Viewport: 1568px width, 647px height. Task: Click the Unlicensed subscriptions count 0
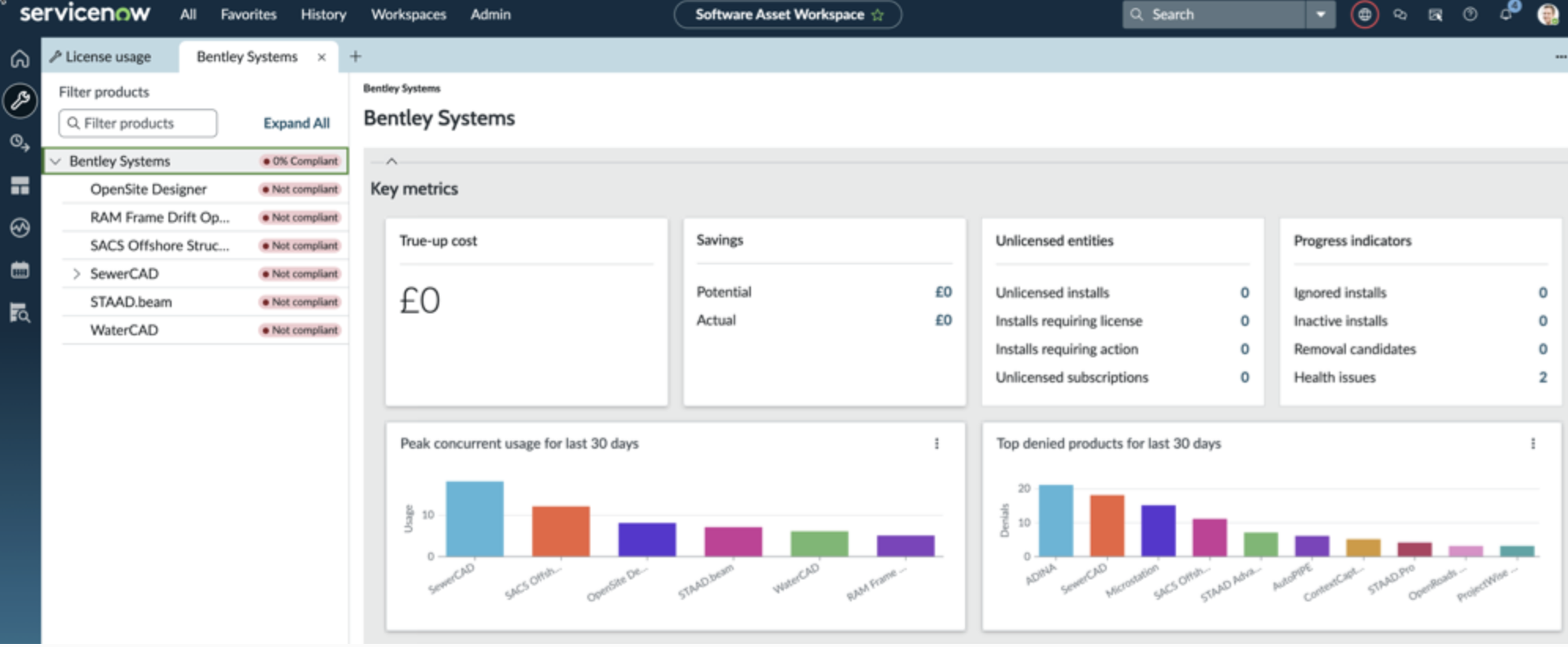coord(1244,378)
